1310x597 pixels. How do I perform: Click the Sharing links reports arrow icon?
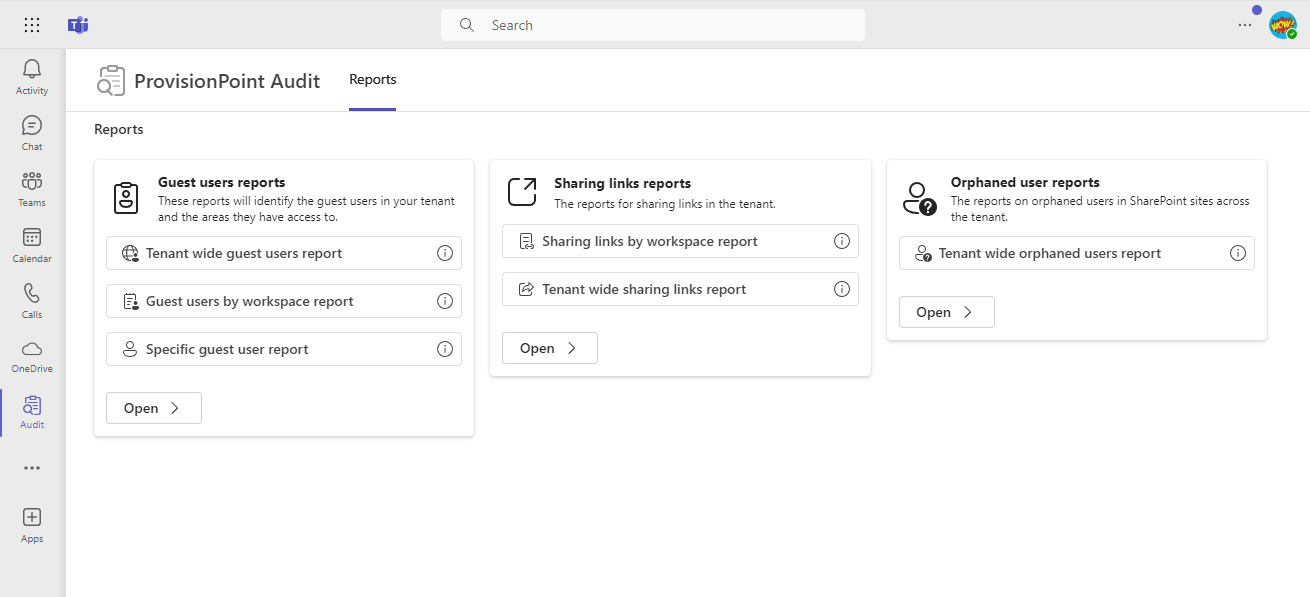[522, 192]
